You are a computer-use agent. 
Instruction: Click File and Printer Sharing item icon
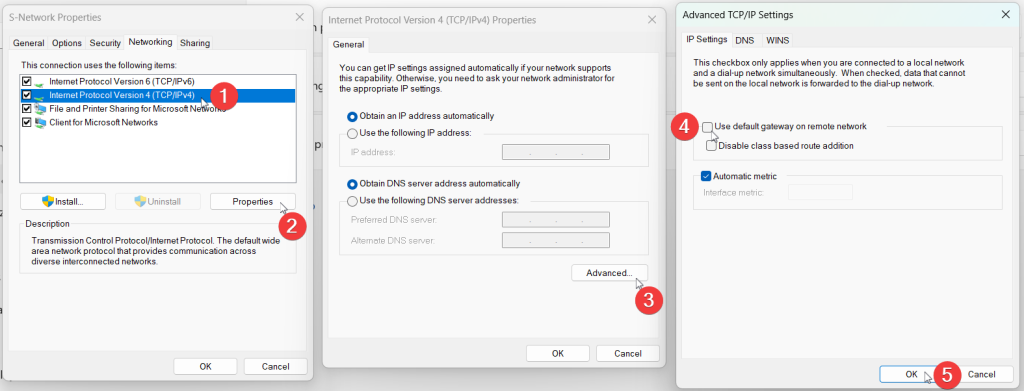40,109
